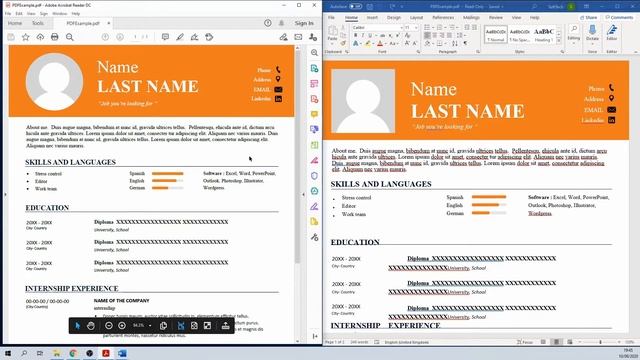Toggle Print Layout view in Word status bar
Image resolution: width=640 pixels, height=360 pixels.
click(556, 342)
